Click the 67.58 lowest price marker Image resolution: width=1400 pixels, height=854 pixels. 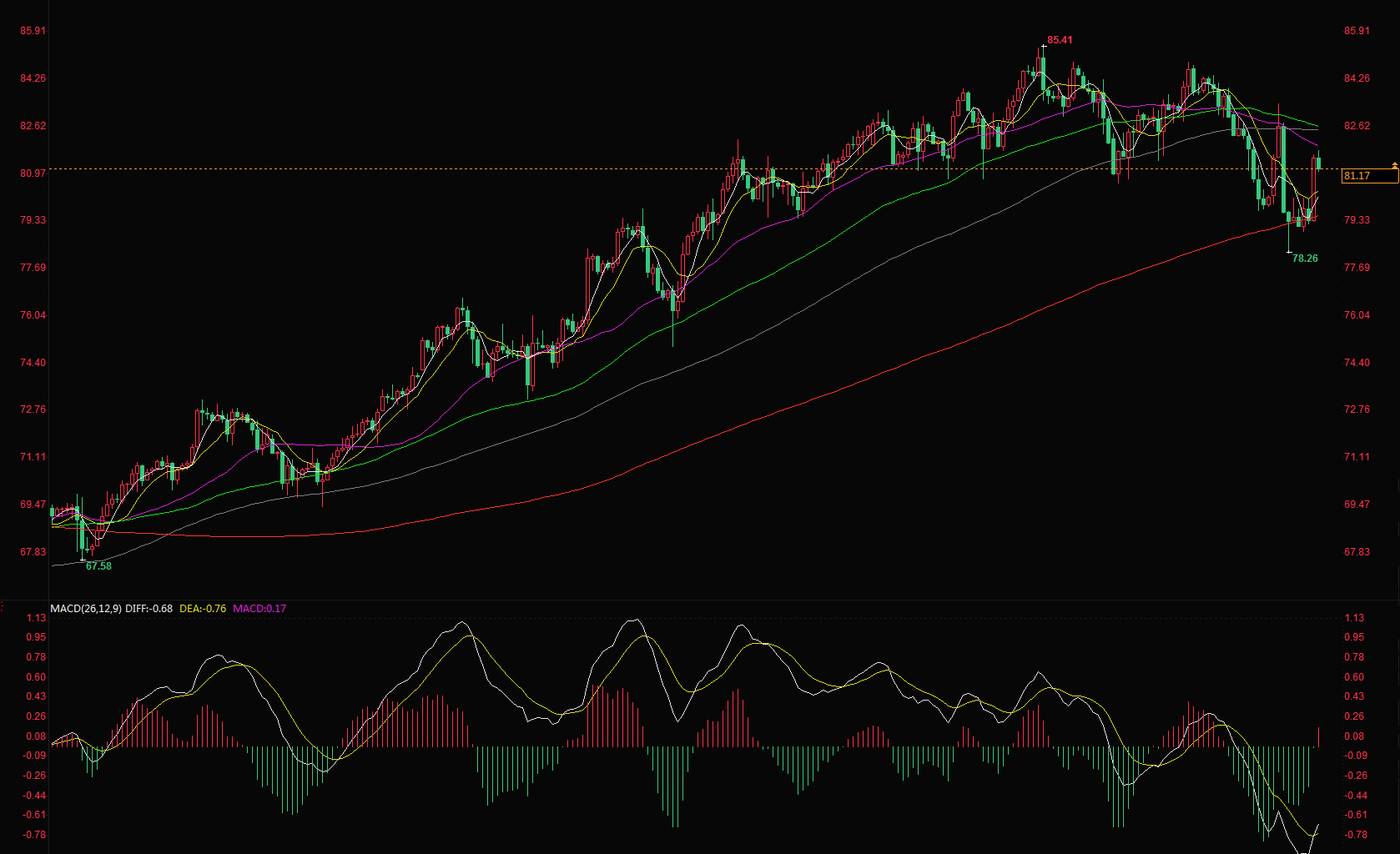pyautogui.click(x=98, y=566)
